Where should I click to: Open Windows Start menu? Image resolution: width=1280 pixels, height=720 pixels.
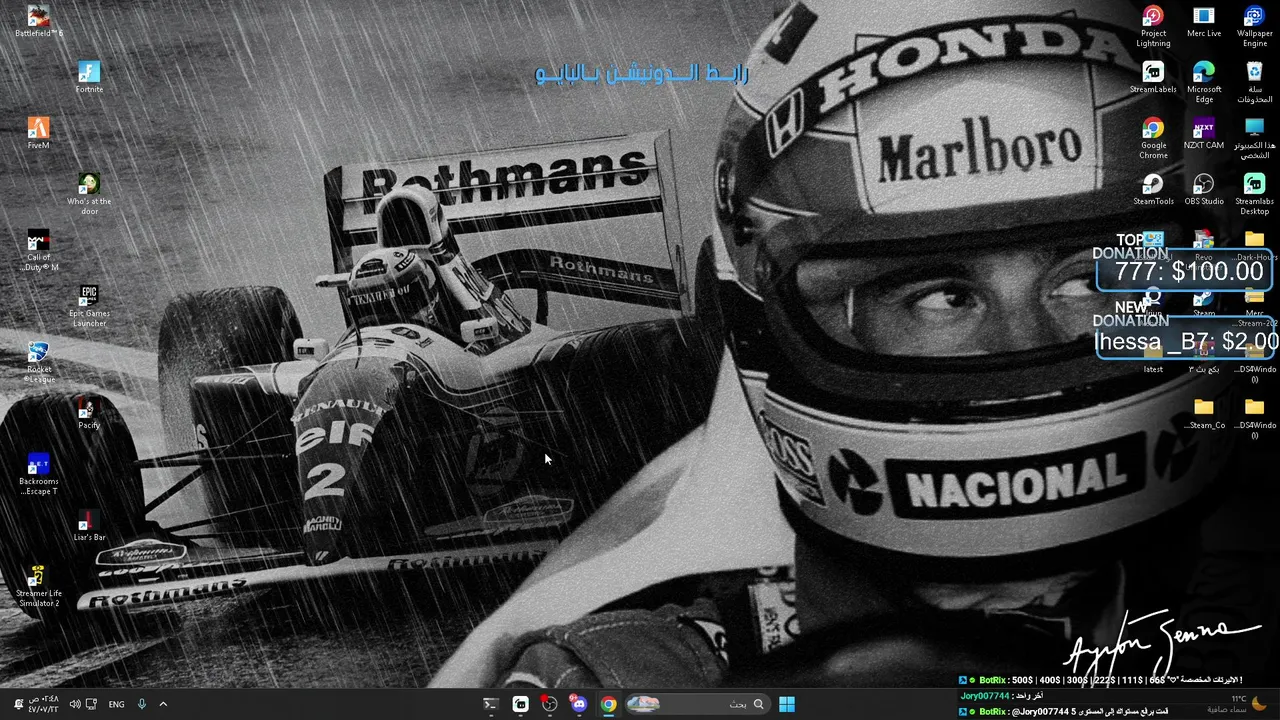(787, 704)
